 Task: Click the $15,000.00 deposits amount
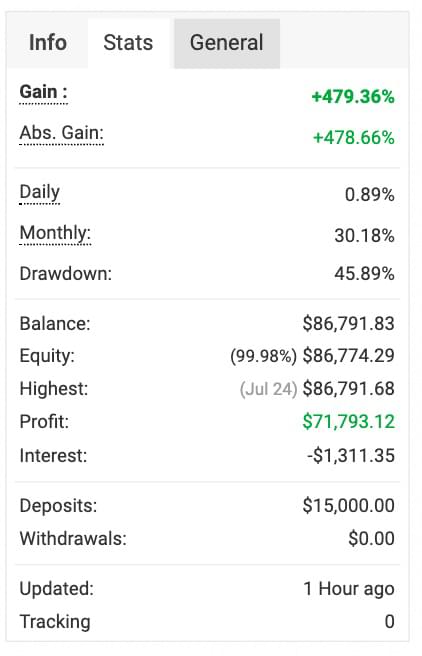click(x=348, y=505)
